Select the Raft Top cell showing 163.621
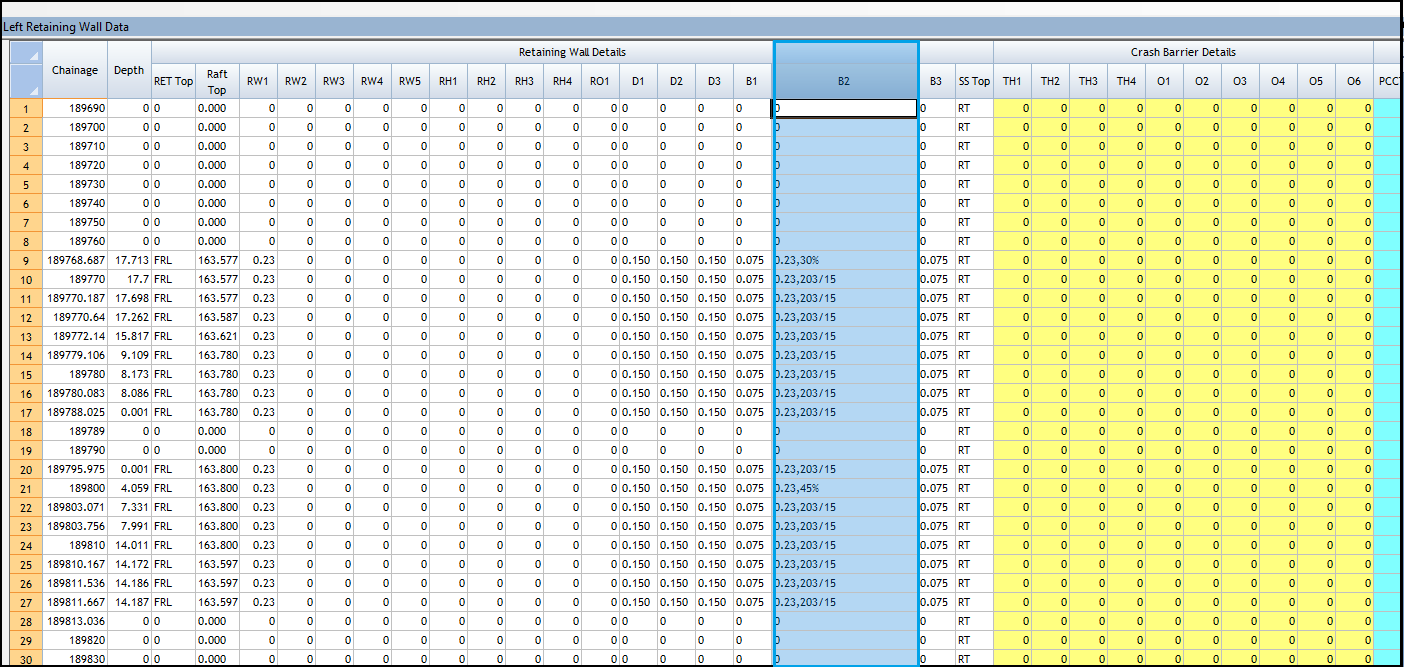The image size is (1404, 667). [x=217, y=336]
